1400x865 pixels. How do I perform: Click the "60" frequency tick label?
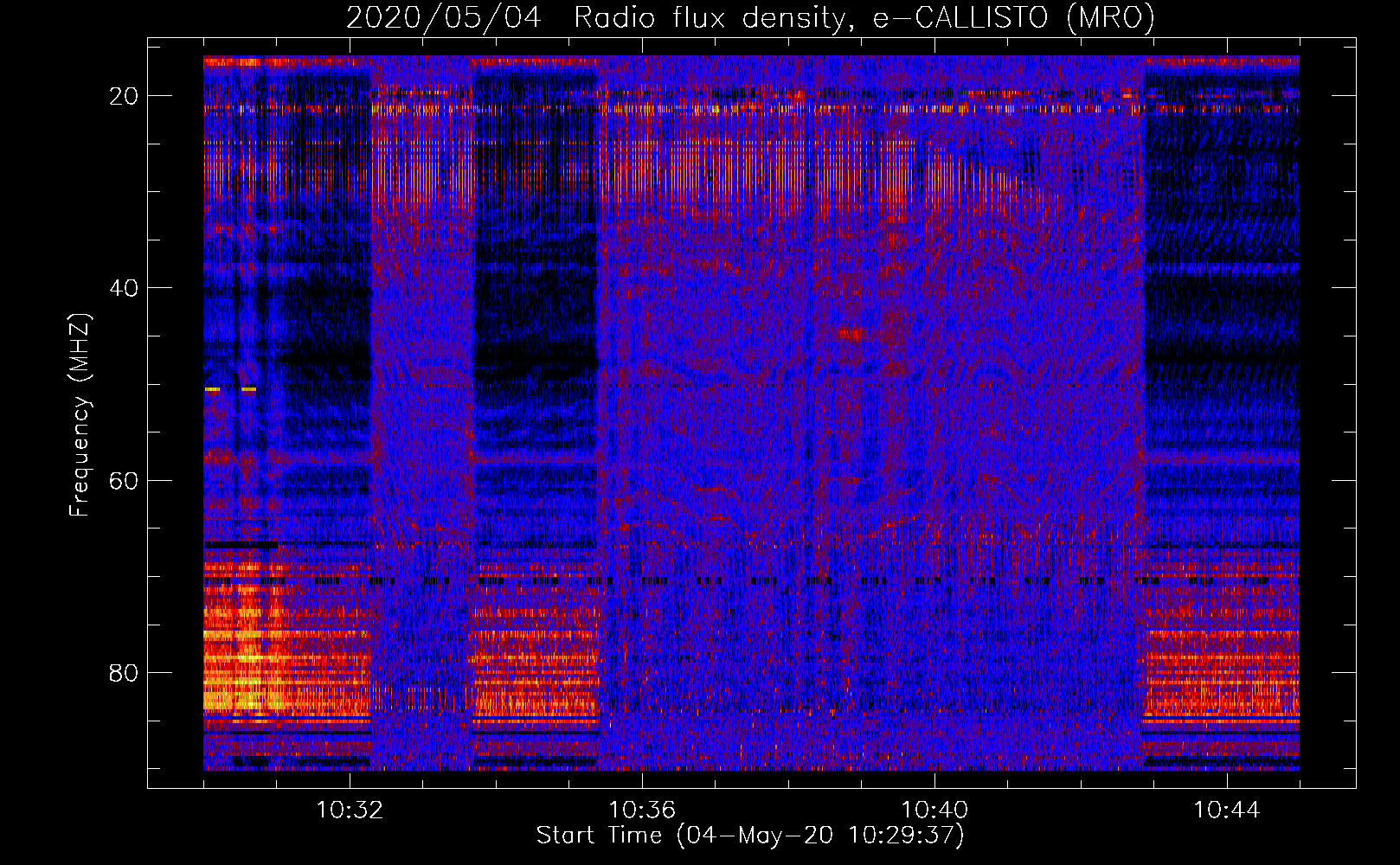point(124,481)
